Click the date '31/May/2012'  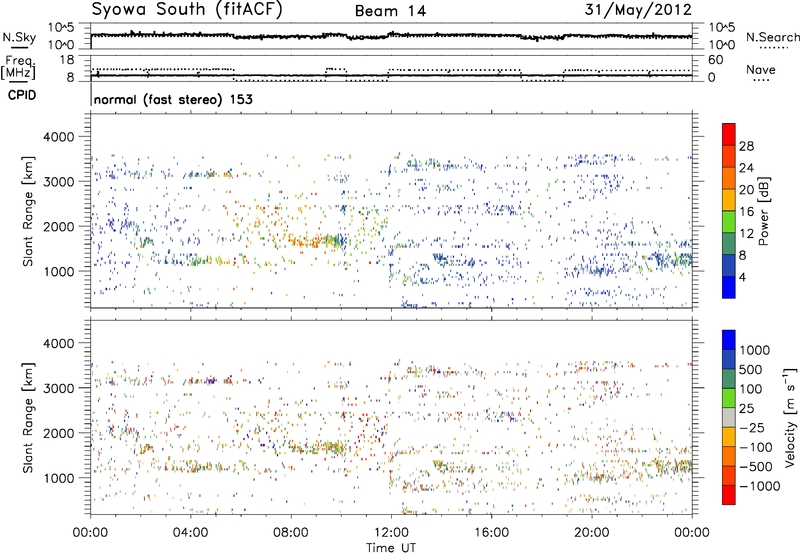tap(638, 10)
